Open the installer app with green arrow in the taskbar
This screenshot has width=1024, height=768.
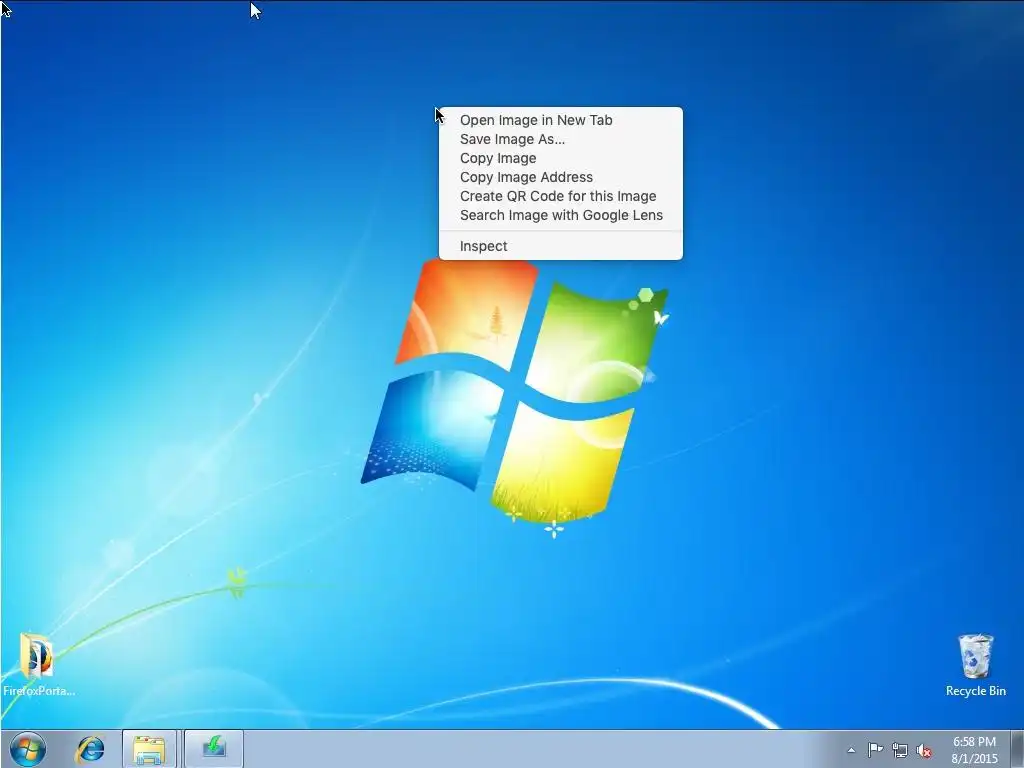pos(214,749)
